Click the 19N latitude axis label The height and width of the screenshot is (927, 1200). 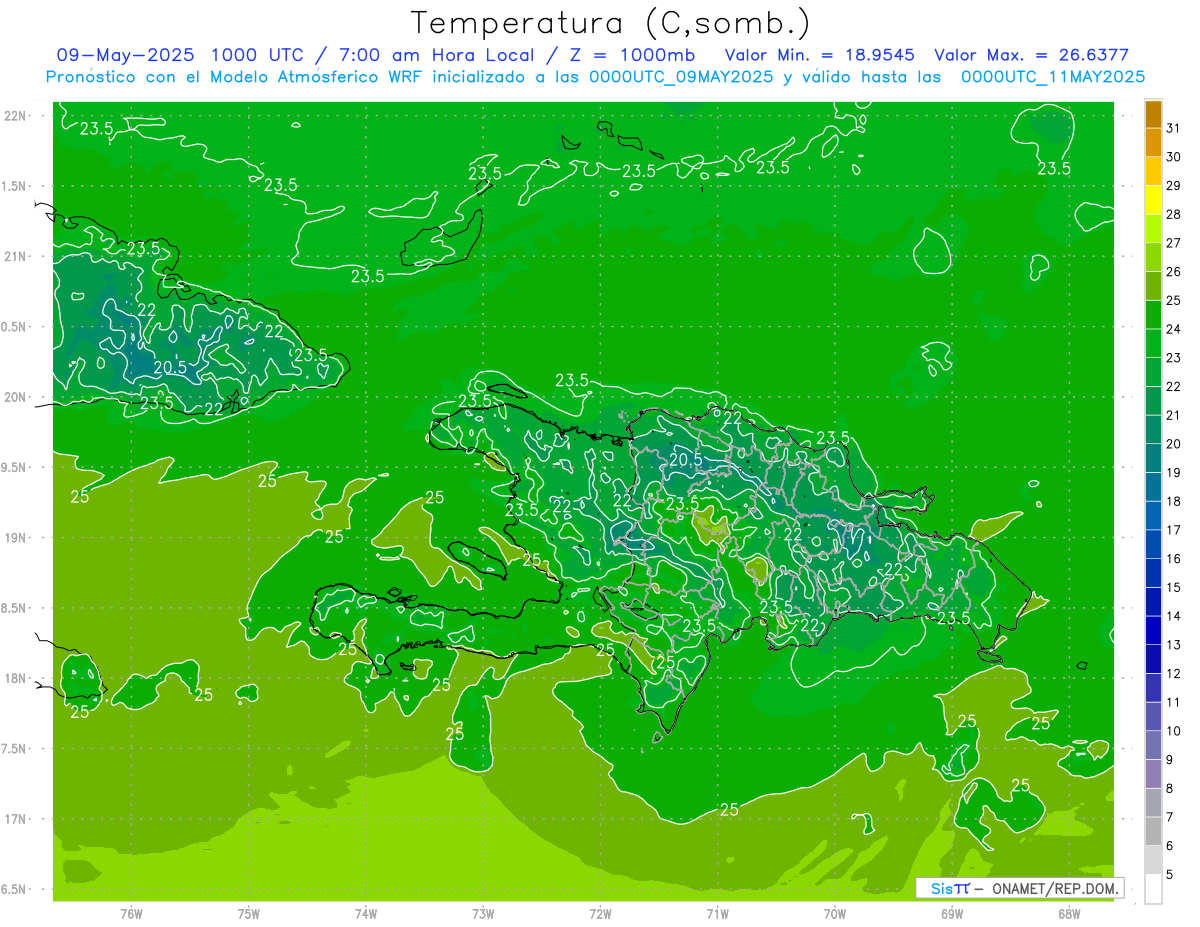14,537
